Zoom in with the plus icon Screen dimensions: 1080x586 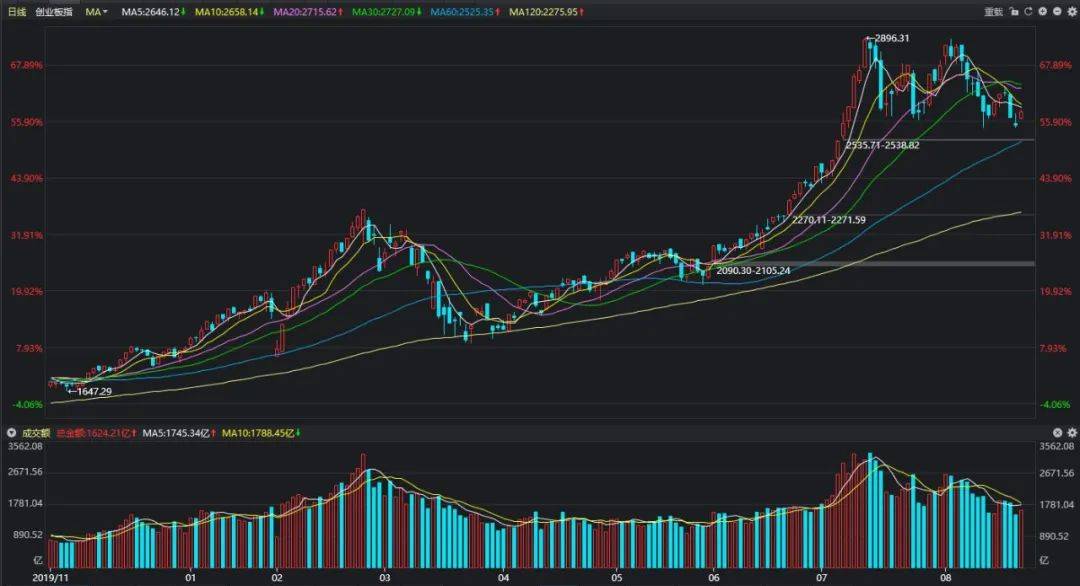[1042, 12]
